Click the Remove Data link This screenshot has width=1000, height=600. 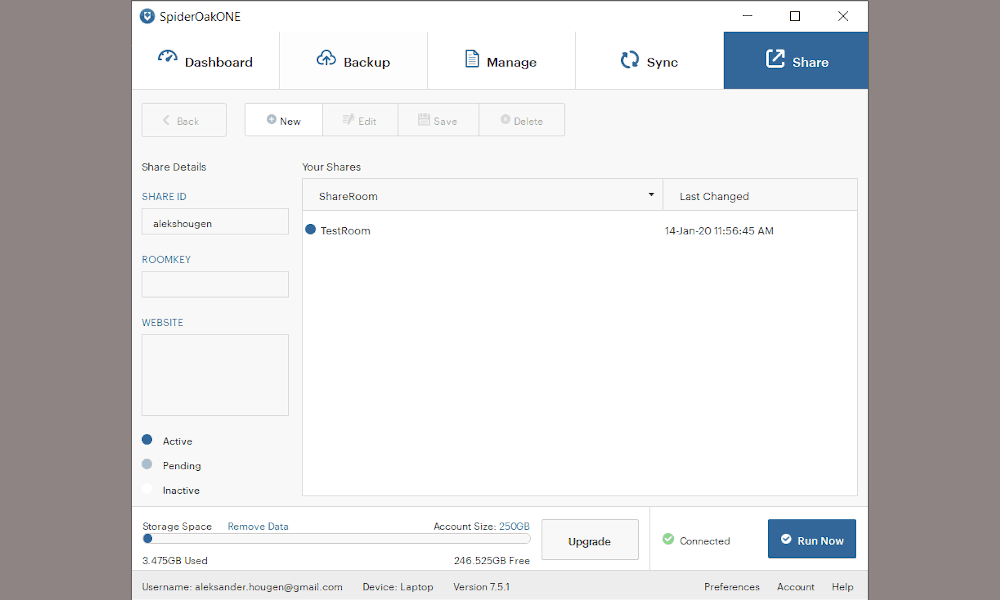coord(258,527)
